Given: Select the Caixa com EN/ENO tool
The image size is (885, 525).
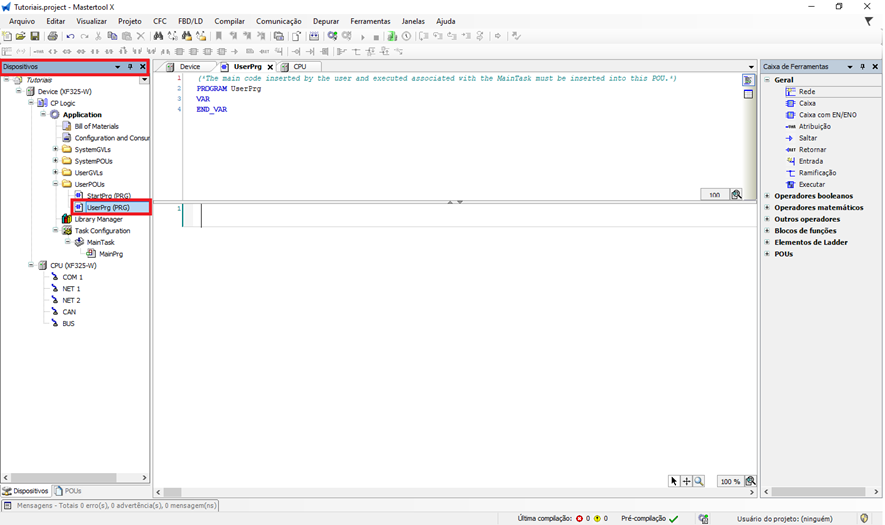Looking at the screenshot, I should (826, 115).
